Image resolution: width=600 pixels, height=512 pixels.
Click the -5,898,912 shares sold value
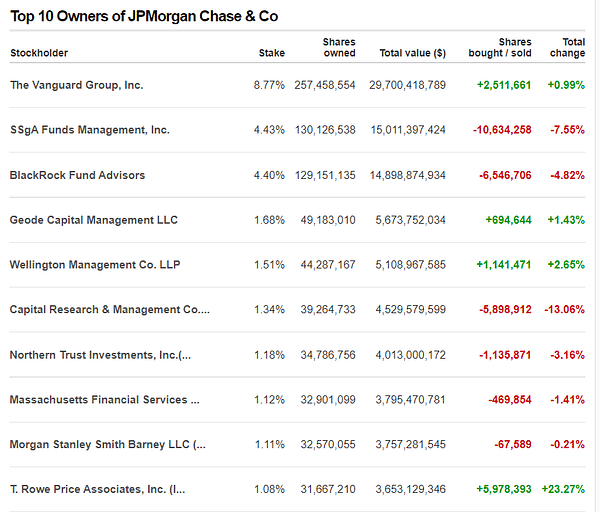coord(505,309)
